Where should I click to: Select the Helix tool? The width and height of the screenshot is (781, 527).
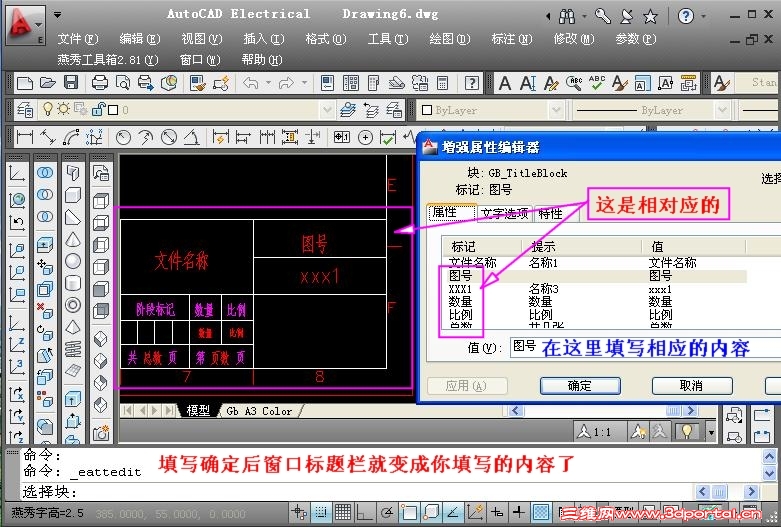(x=73, y=349)
